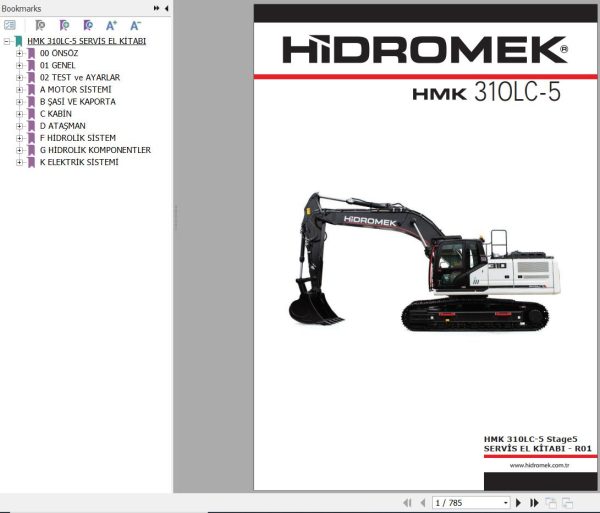Screen dimensions: 600x513
Task: Click the HMK 310LC-5 model title text
Action: point(487,92)
